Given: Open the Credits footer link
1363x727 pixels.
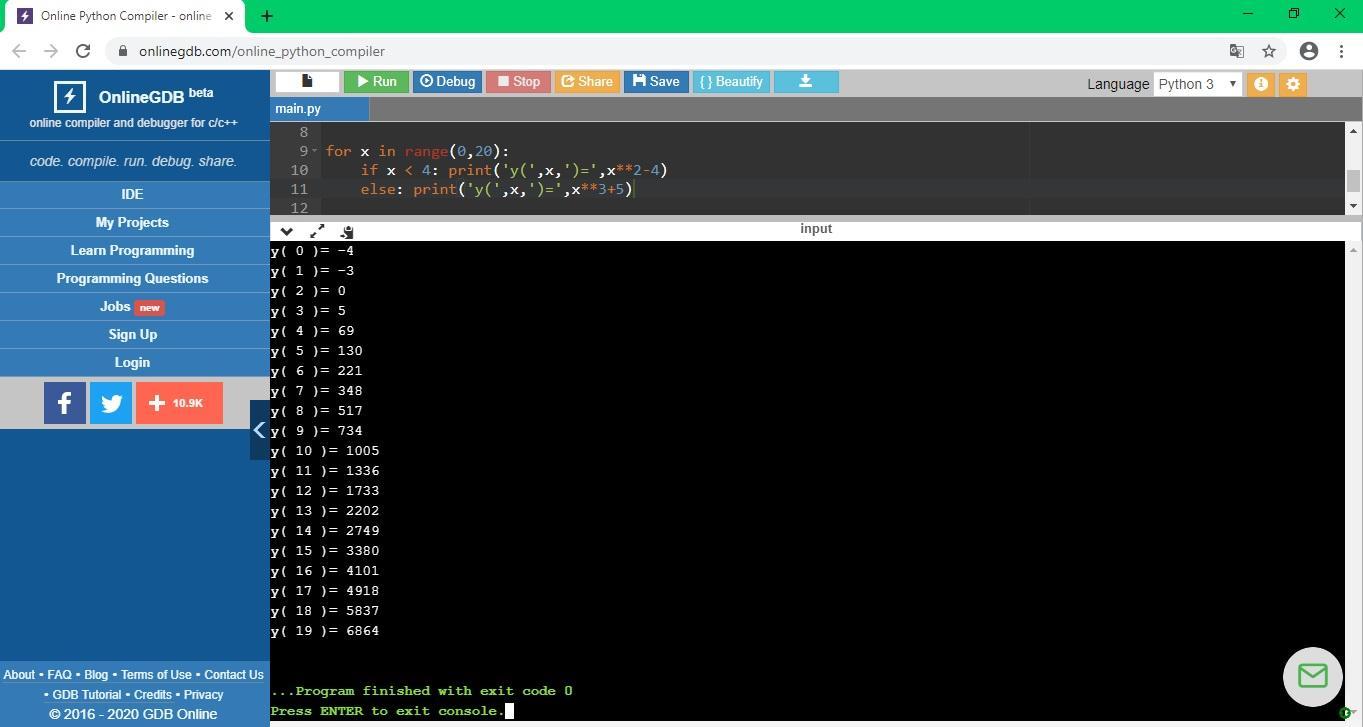Looking at the screenshot, I should click(x=153, y=695).
